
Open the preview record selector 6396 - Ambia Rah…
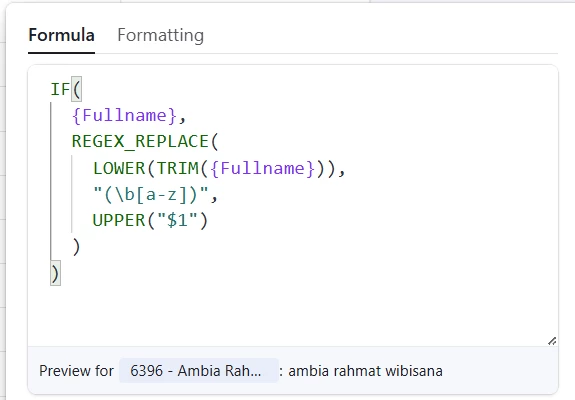pos(198,371)
